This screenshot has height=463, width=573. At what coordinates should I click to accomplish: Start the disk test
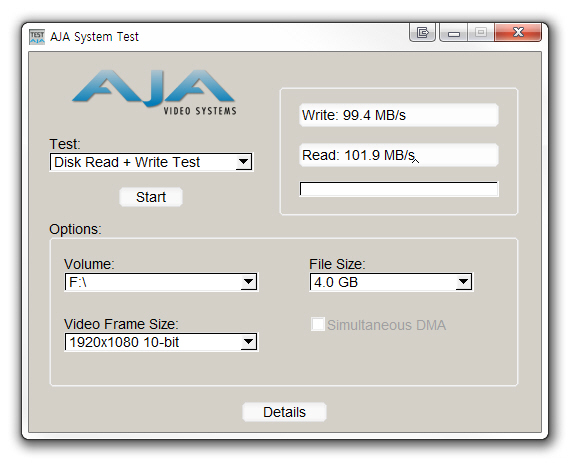tap(151, 197)
